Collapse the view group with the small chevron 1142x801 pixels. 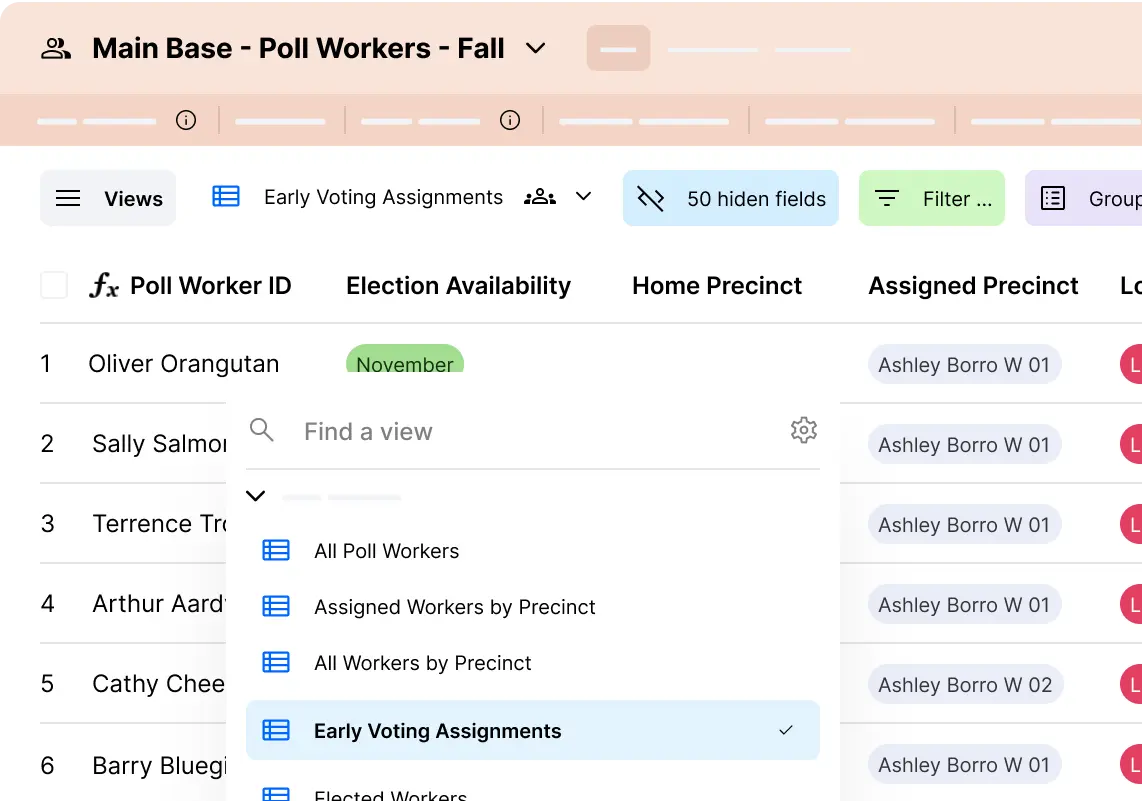click(x=255, y=496)
